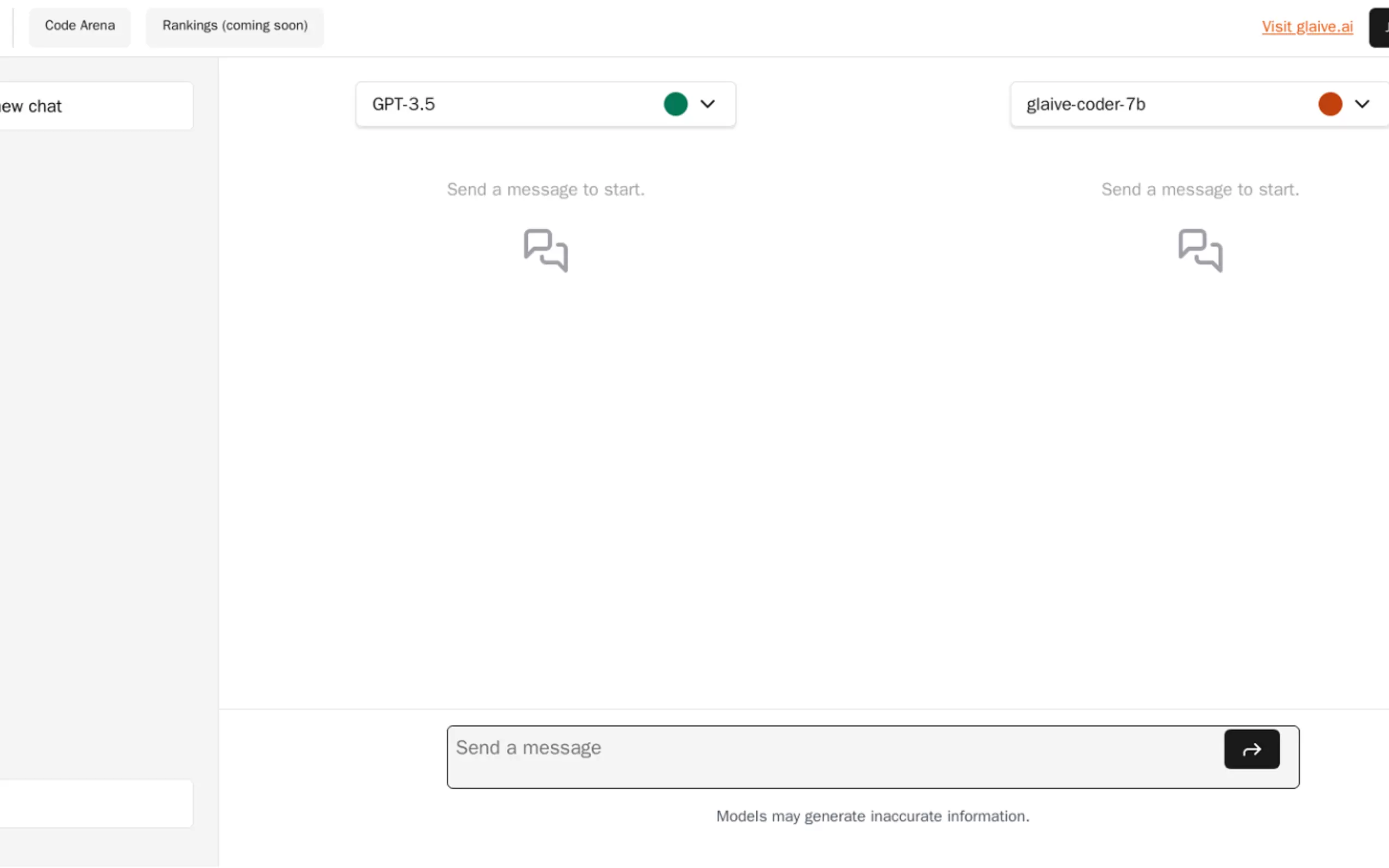The height and width of the screenshot is (868, 1389).
Task: Follow the Visit glaive.ai link
Action: [x=1307, y=27]
